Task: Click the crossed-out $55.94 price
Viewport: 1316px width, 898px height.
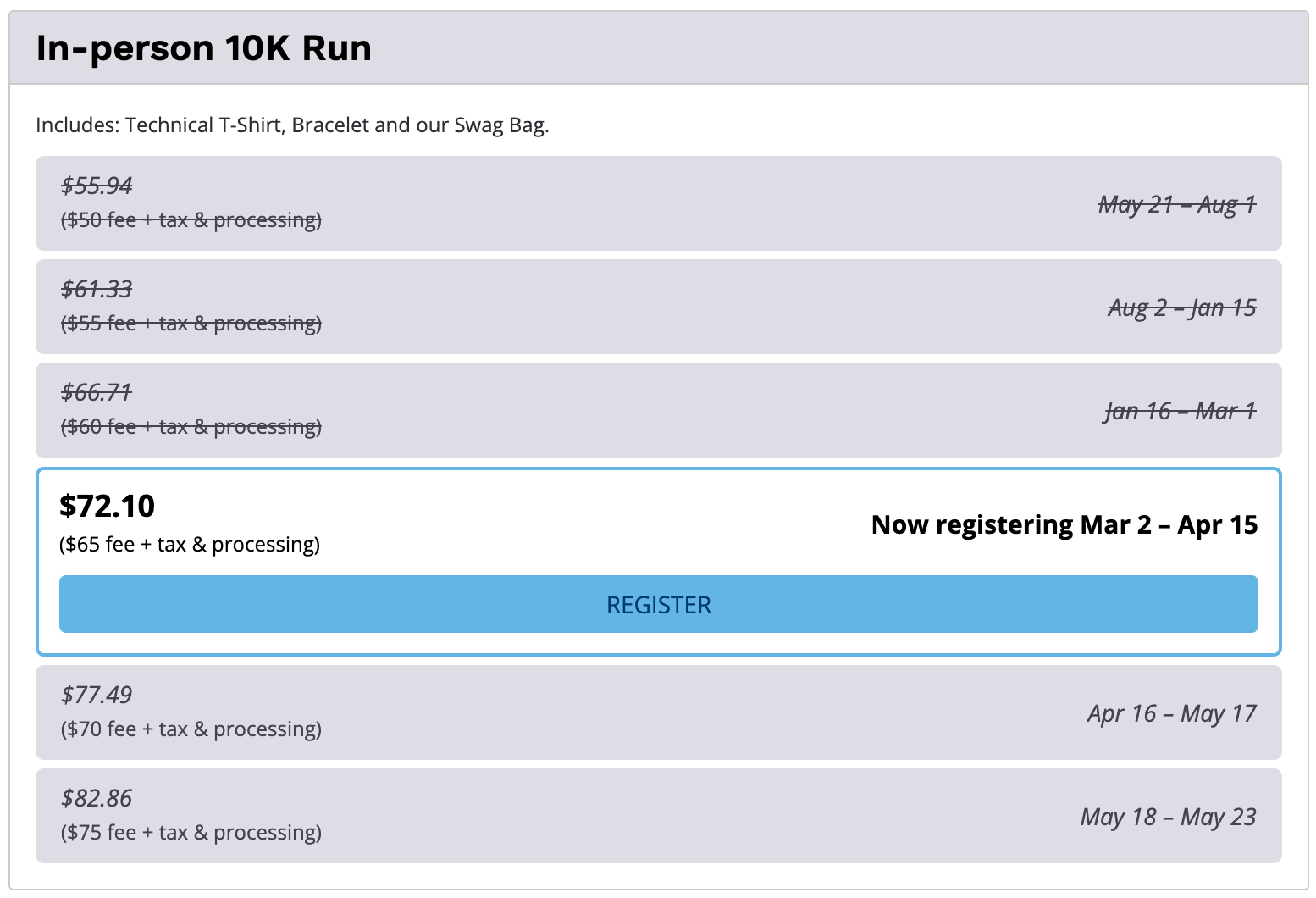Action: pyautogui.click(x=97, y=186)
